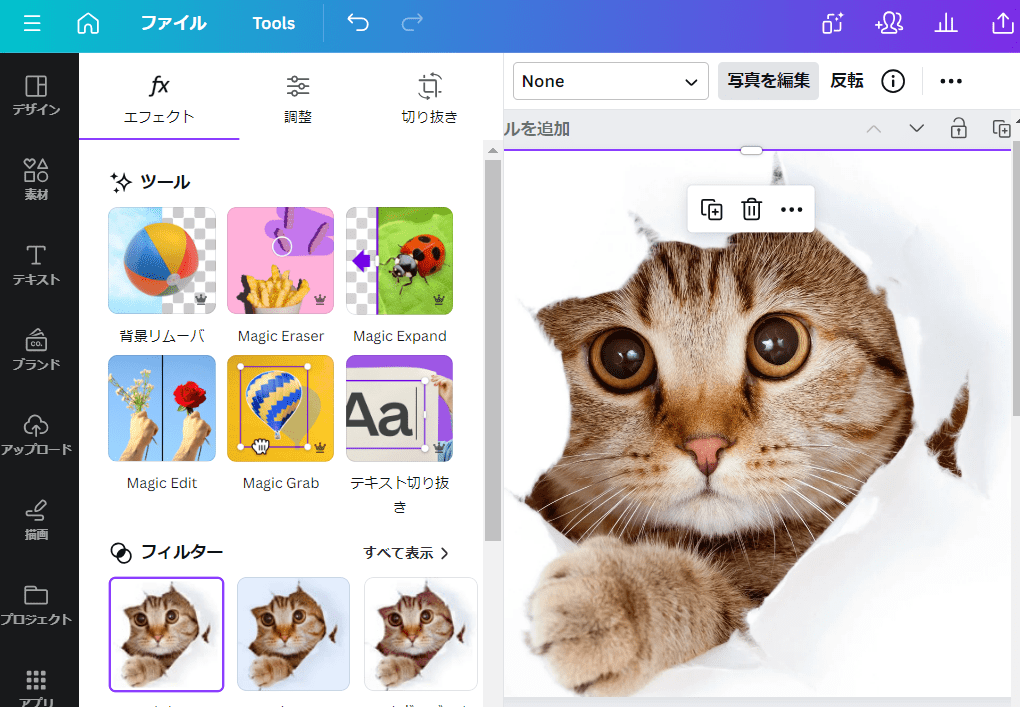Expand すべて表示 for filters
This screenshot has height=707, width=1020.
[x=406, y=553]
